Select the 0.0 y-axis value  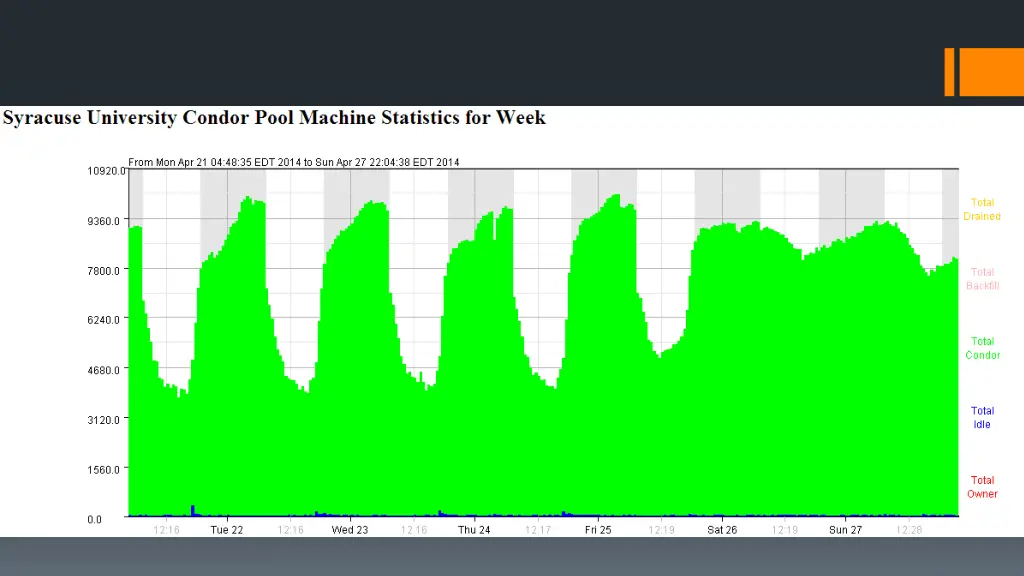tap(95, 519)
